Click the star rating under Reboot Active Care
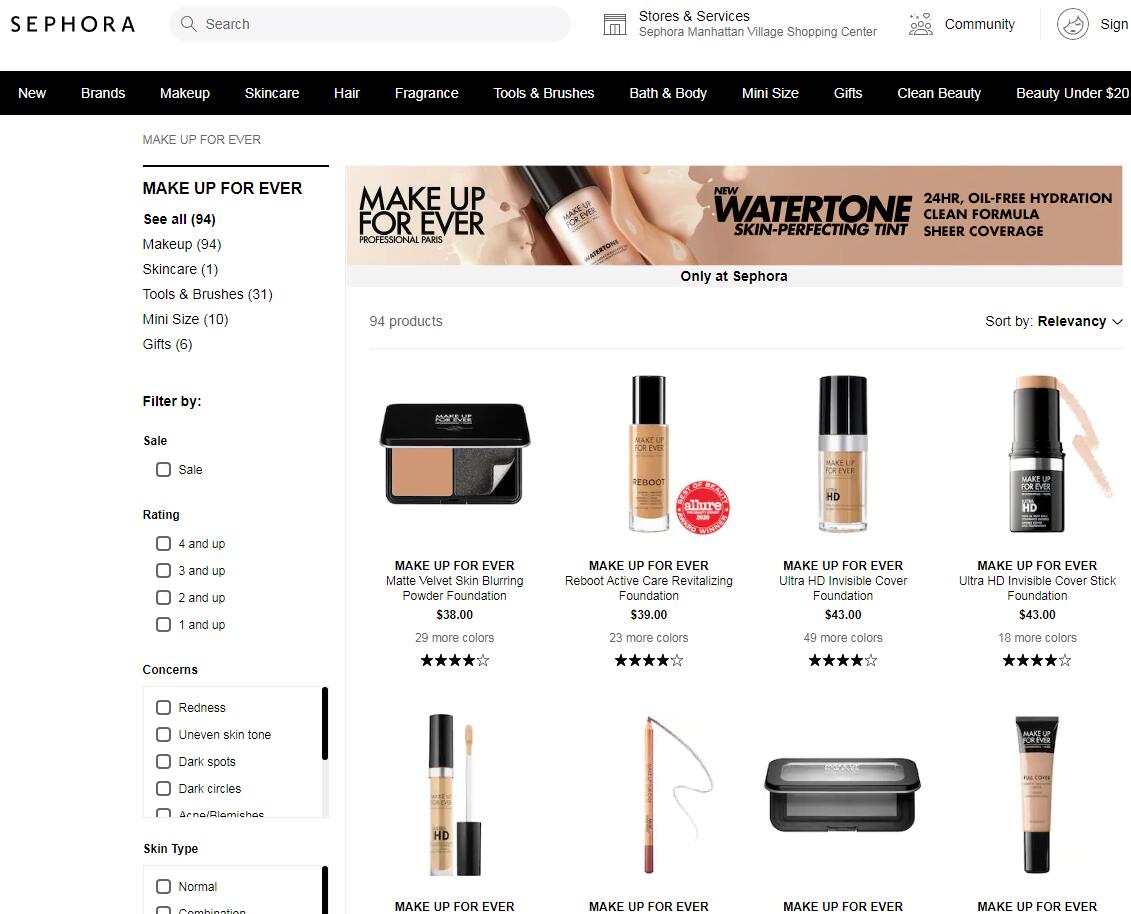 click(x=648, y=660)
